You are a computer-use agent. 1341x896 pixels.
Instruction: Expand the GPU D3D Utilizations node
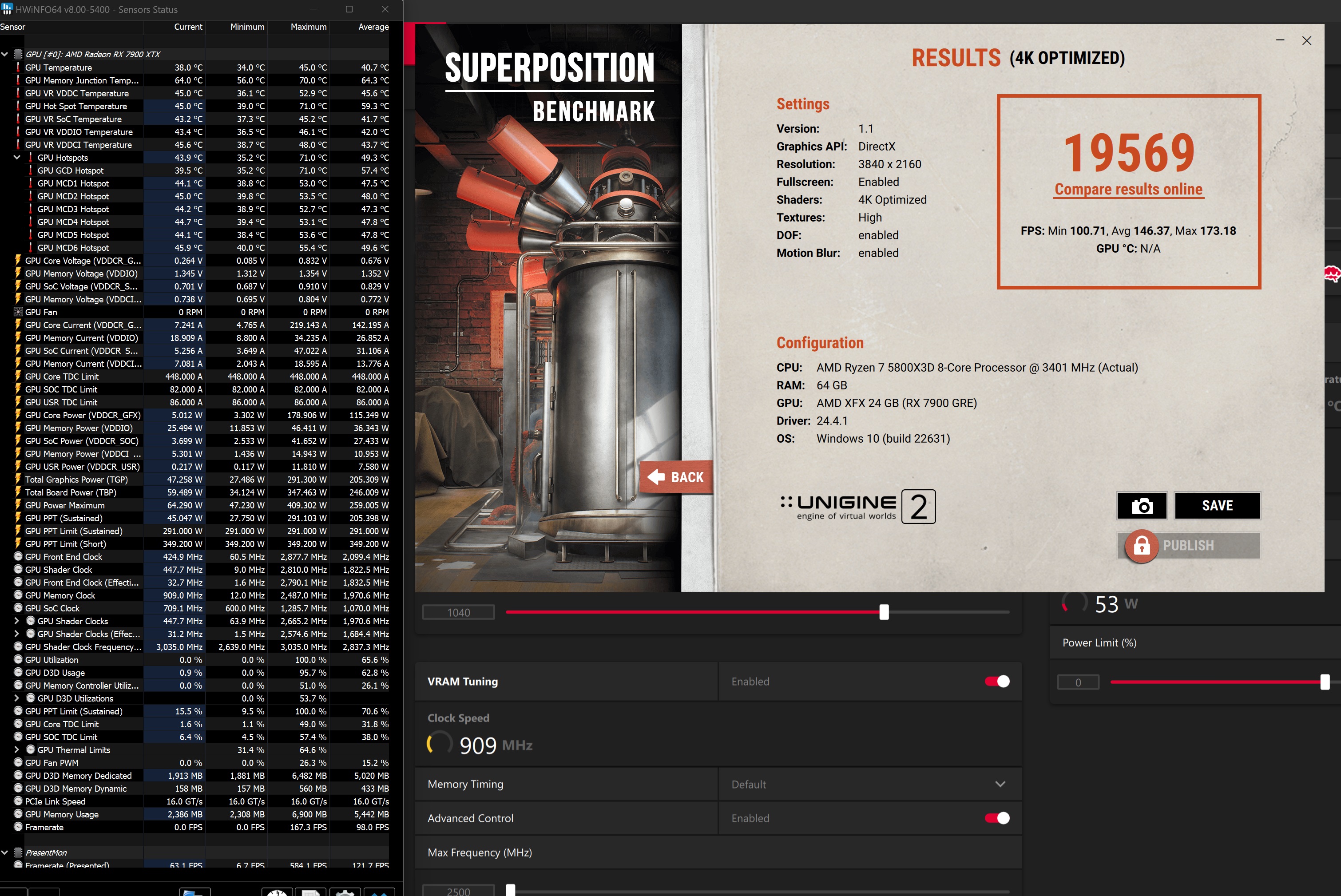coord(16,698)
